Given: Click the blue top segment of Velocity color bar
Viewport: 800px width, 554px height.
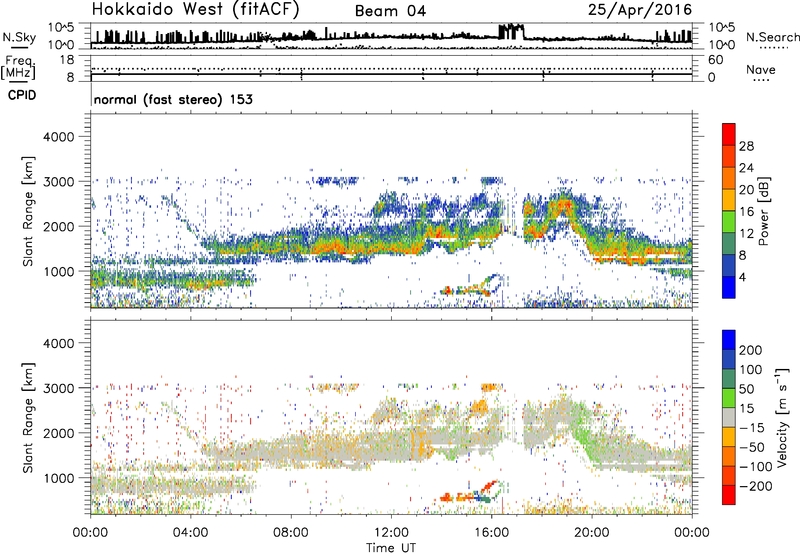Looking at the screenshot, I should (x=729, y=340).
